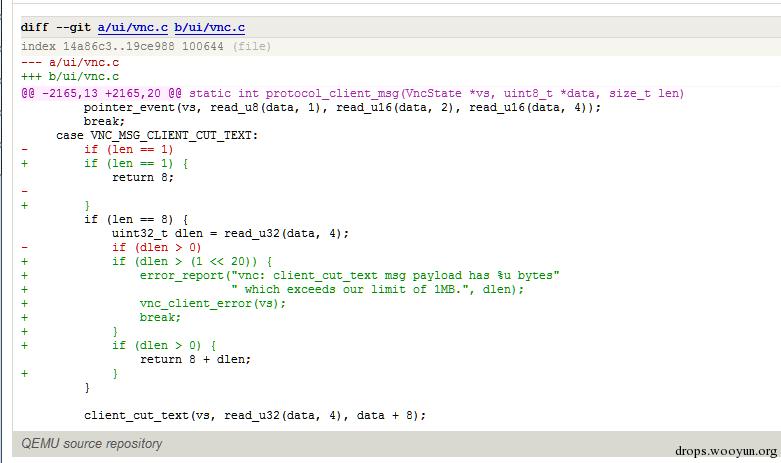Click the removed 'if (dlen > 0)' line

[x=156, y=247]
